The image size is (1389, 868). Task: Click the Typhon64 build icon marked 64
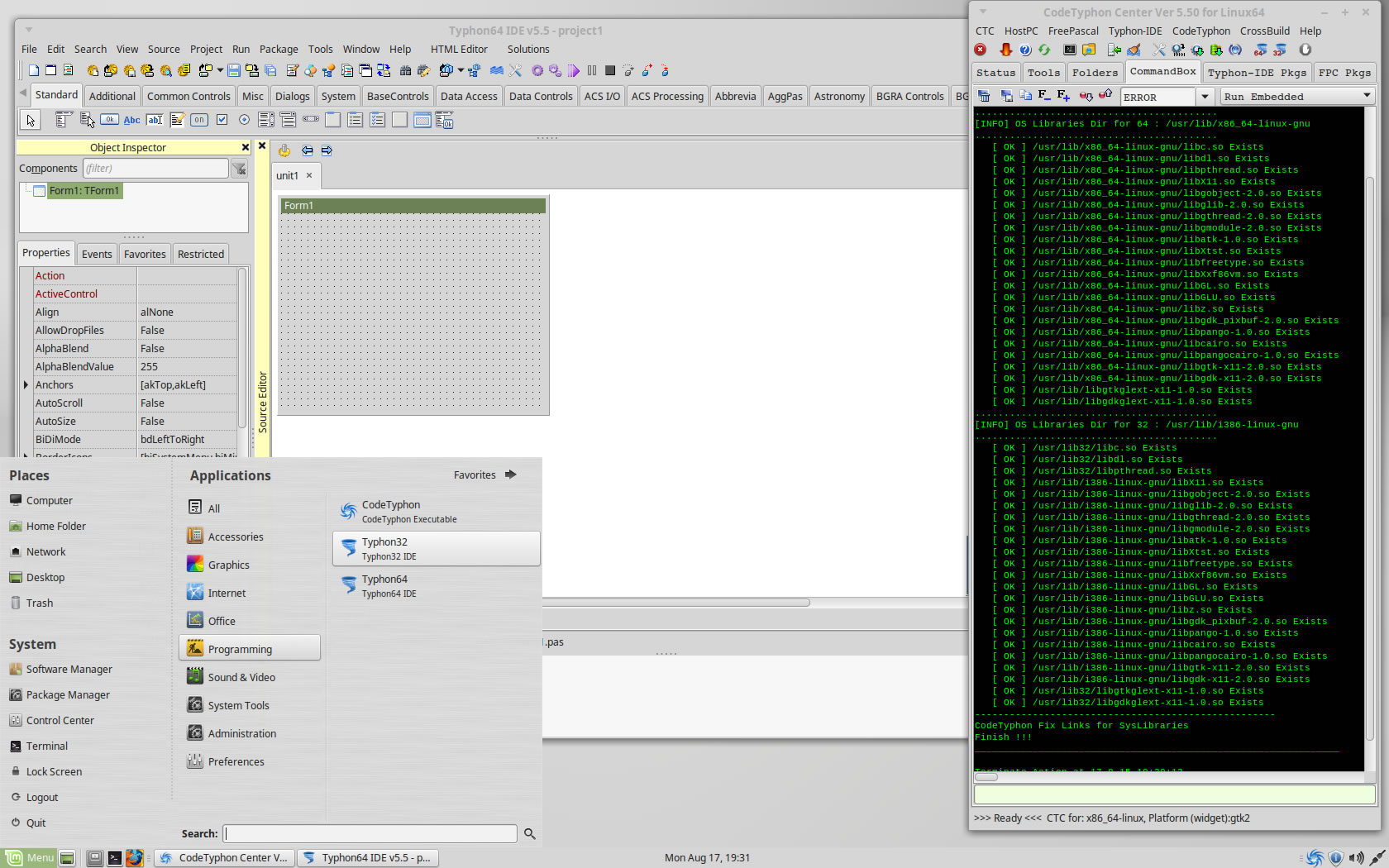1261,50
